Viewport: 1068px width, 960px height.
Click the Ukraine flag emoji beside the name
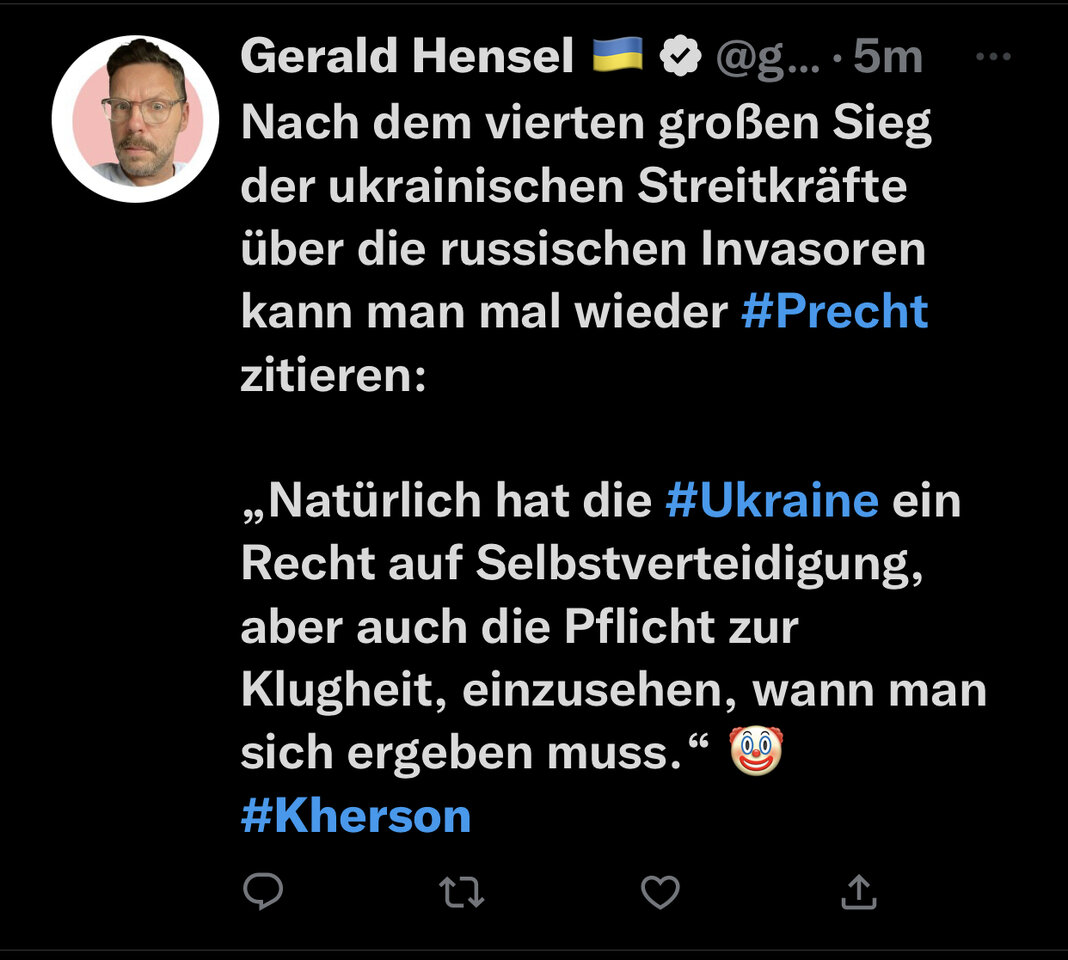tap(617, 58)
